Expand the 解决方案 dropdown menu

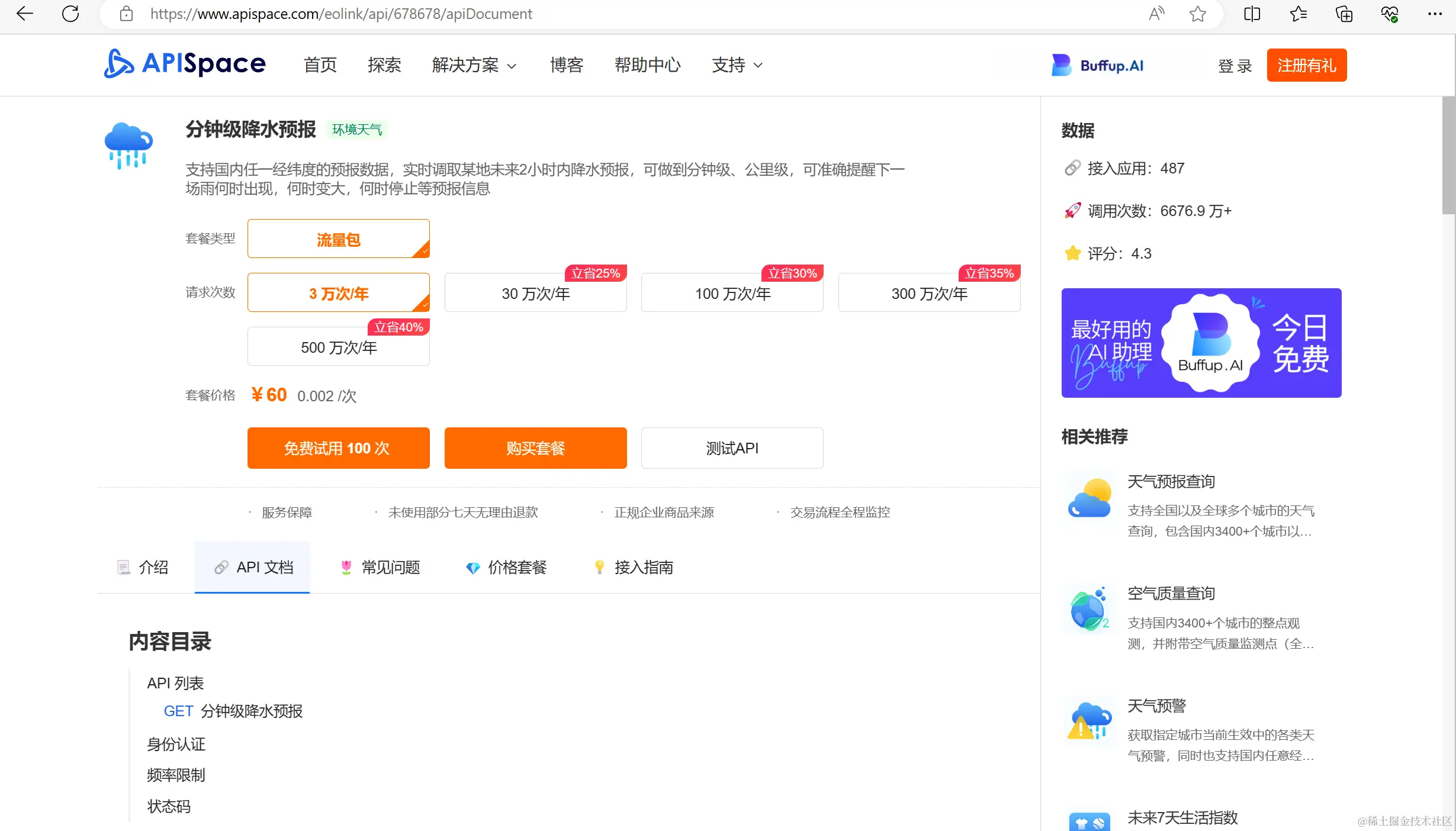(x=474, y=65)
